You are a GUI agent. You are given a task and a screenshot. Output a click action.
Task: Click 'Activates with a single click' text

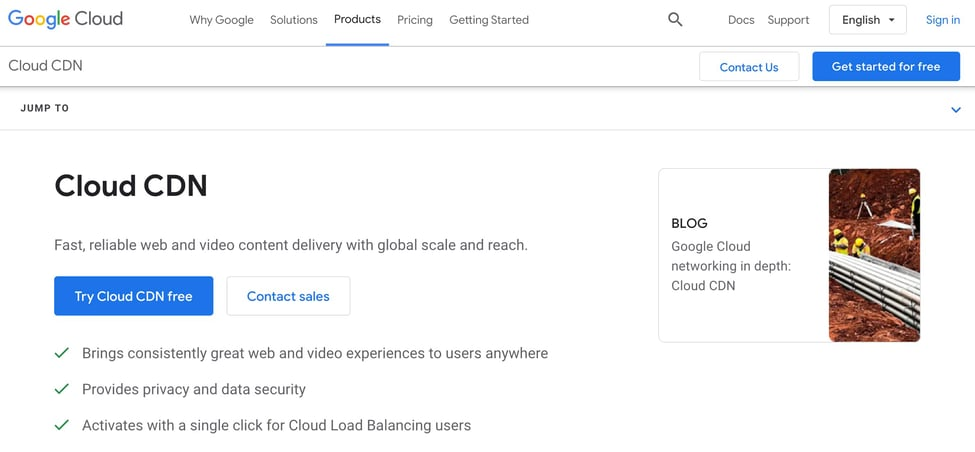[x=277, y=425]
